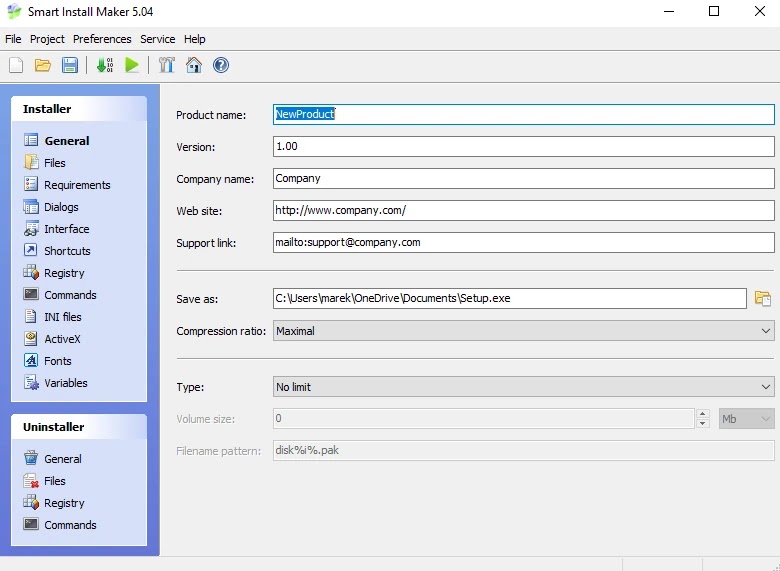Viewport: 780px width, 571px height.
Task: Click the Installer Commands console icon
Action: pos(31,294)
